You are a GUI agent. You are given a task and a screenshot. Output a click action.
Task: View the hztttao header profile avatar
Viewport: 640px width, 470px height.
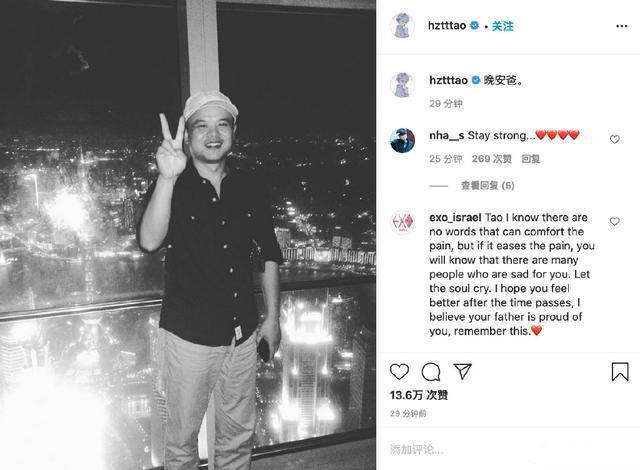click(402, 25)
